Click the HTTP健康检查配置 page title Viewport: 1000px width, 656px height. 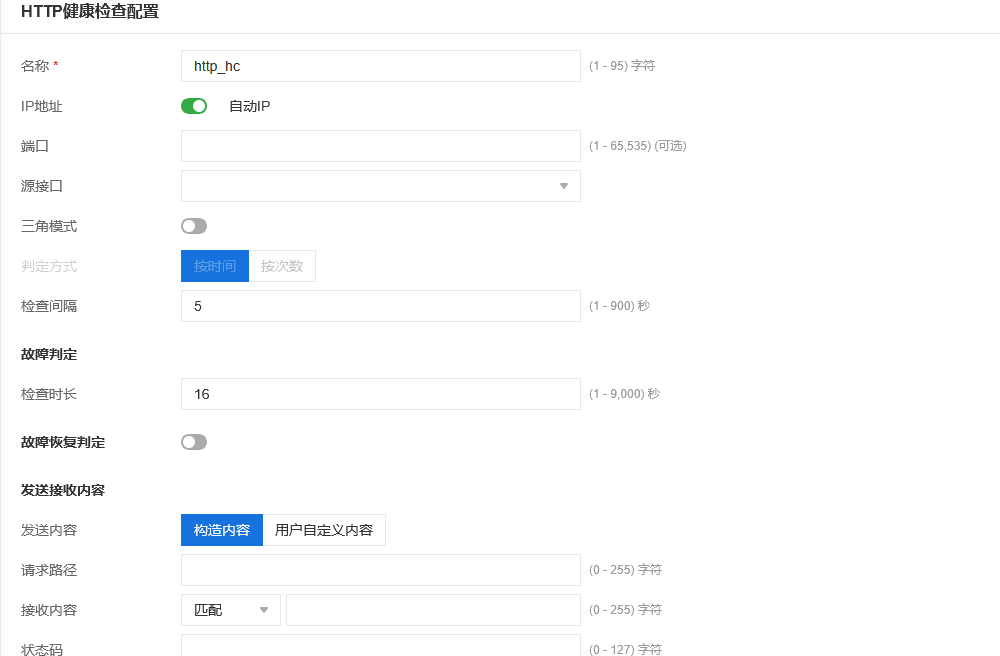[89, 13]
